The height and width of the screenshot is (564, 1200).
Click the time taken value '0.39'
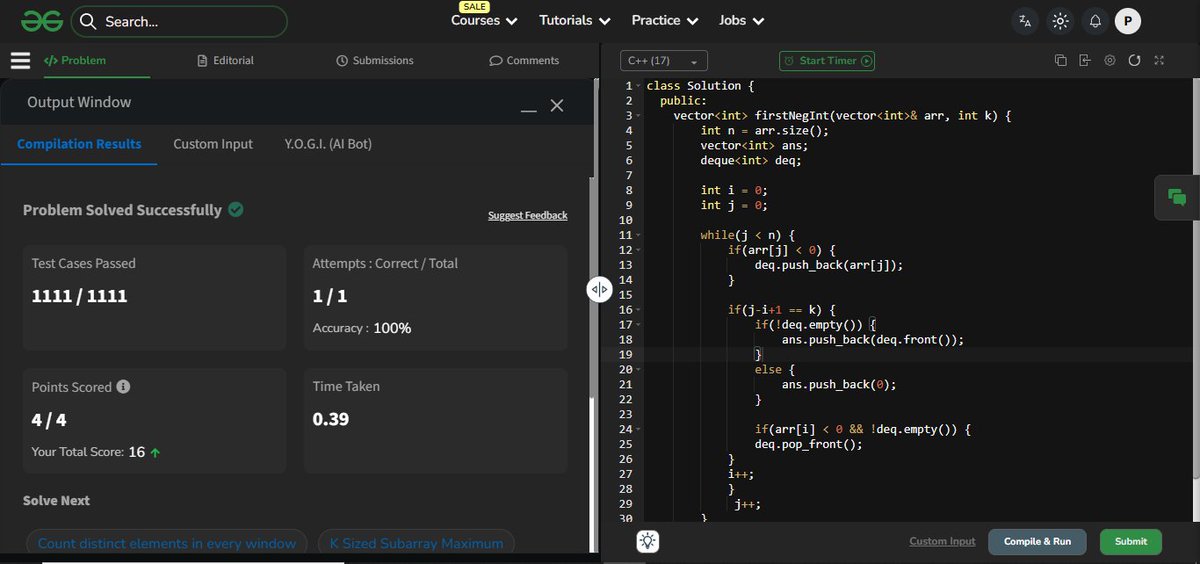(331, 419)
